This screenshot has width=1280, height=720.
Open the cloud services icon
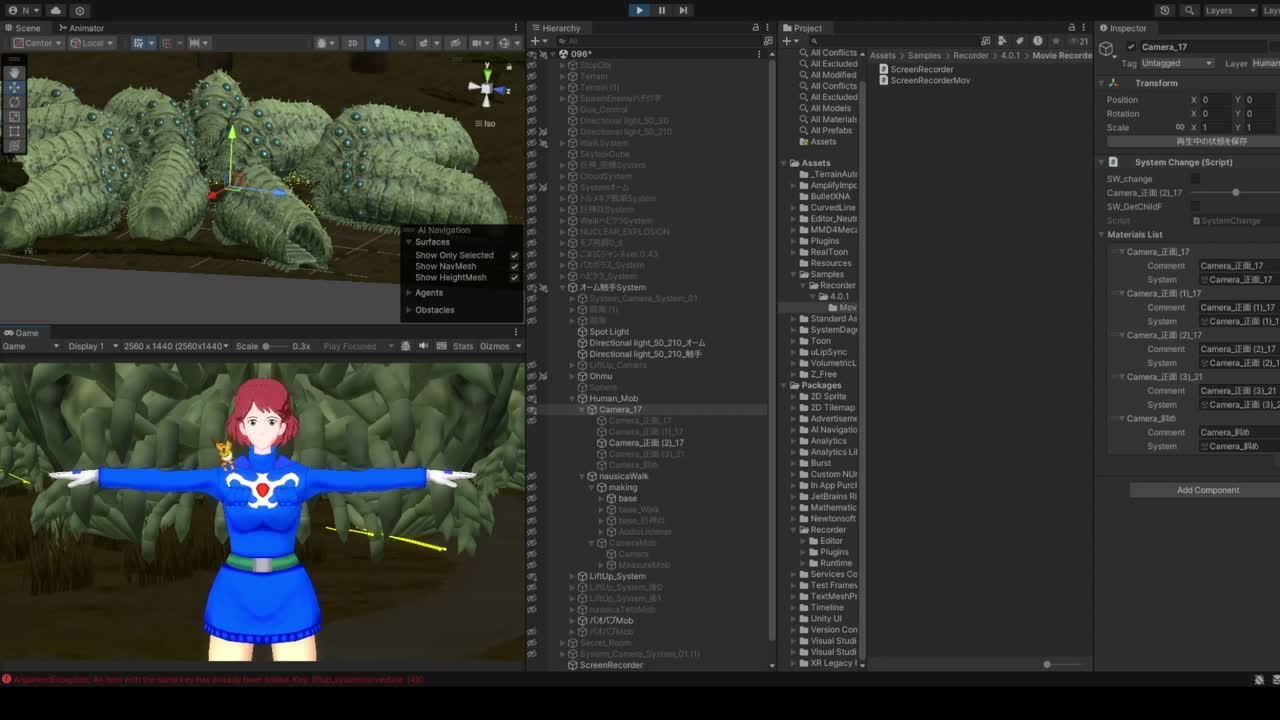(55, 10)
